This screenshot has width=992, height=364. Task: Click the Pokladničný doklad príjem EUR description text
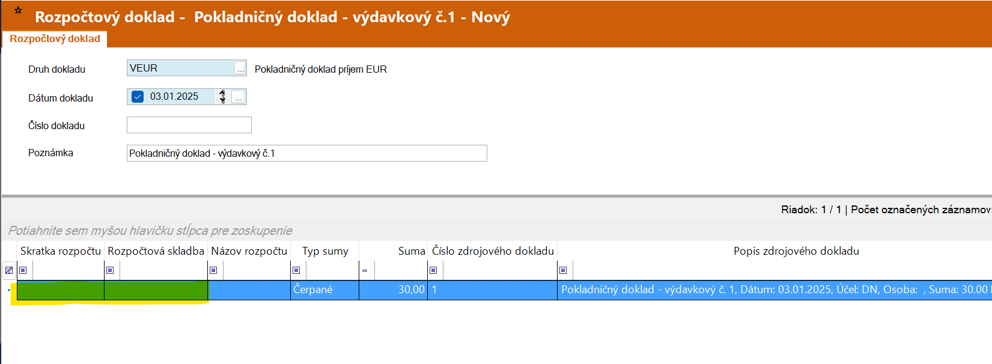click(320, 69)
